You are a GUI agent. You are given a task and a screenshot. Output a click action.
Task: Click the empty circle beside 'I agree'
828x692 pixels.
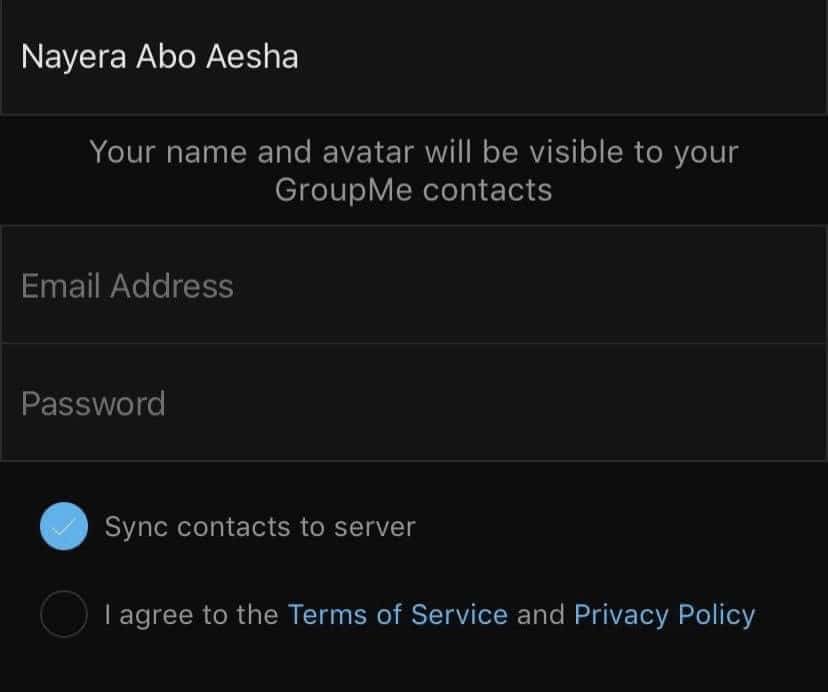click(x=64, y=613)
